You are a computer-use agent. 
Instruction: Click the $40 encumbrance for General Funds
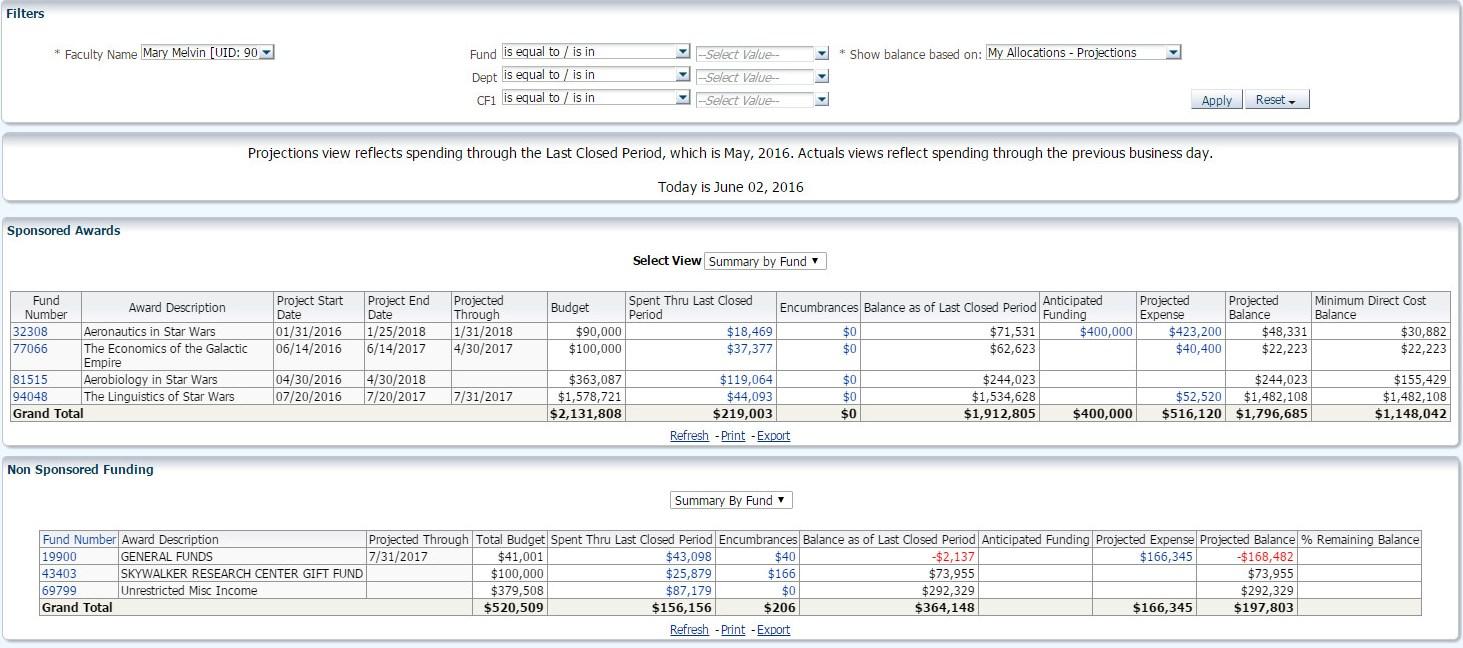point(785,557)
